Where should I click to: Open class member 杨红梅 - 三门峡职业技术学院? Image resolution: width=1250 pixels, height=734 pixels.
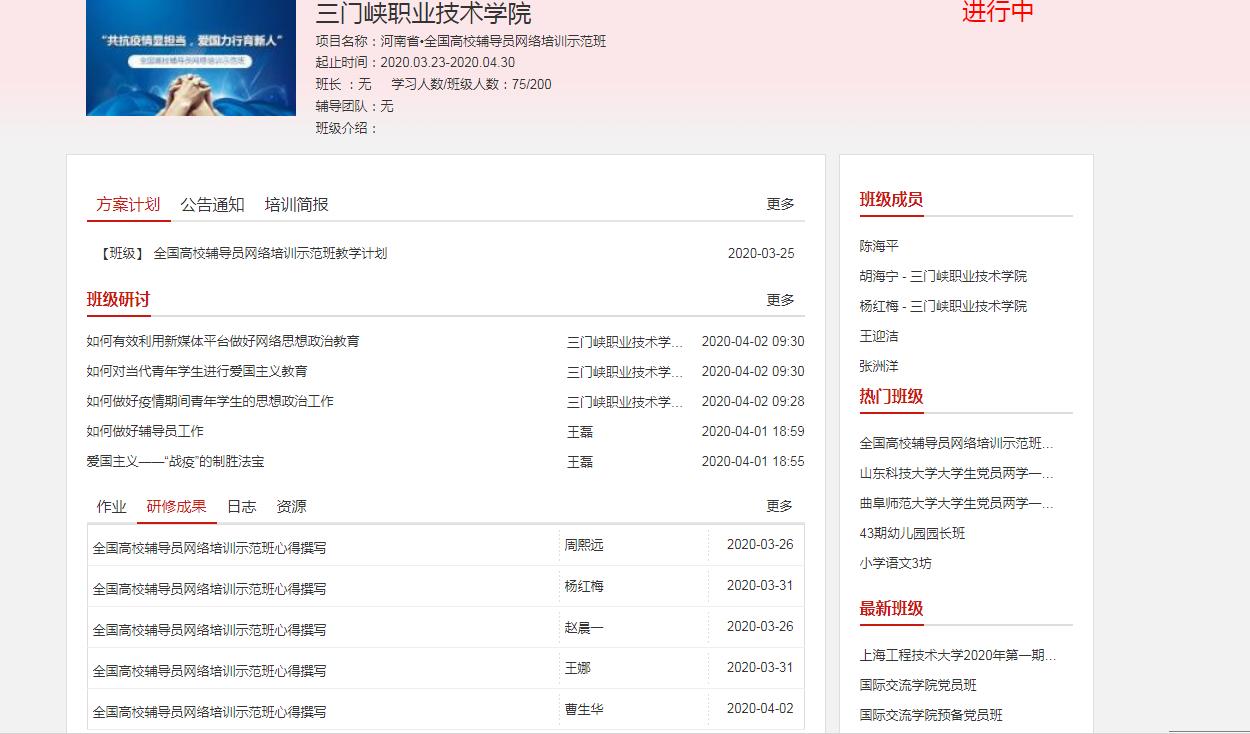tap(942, 306)
